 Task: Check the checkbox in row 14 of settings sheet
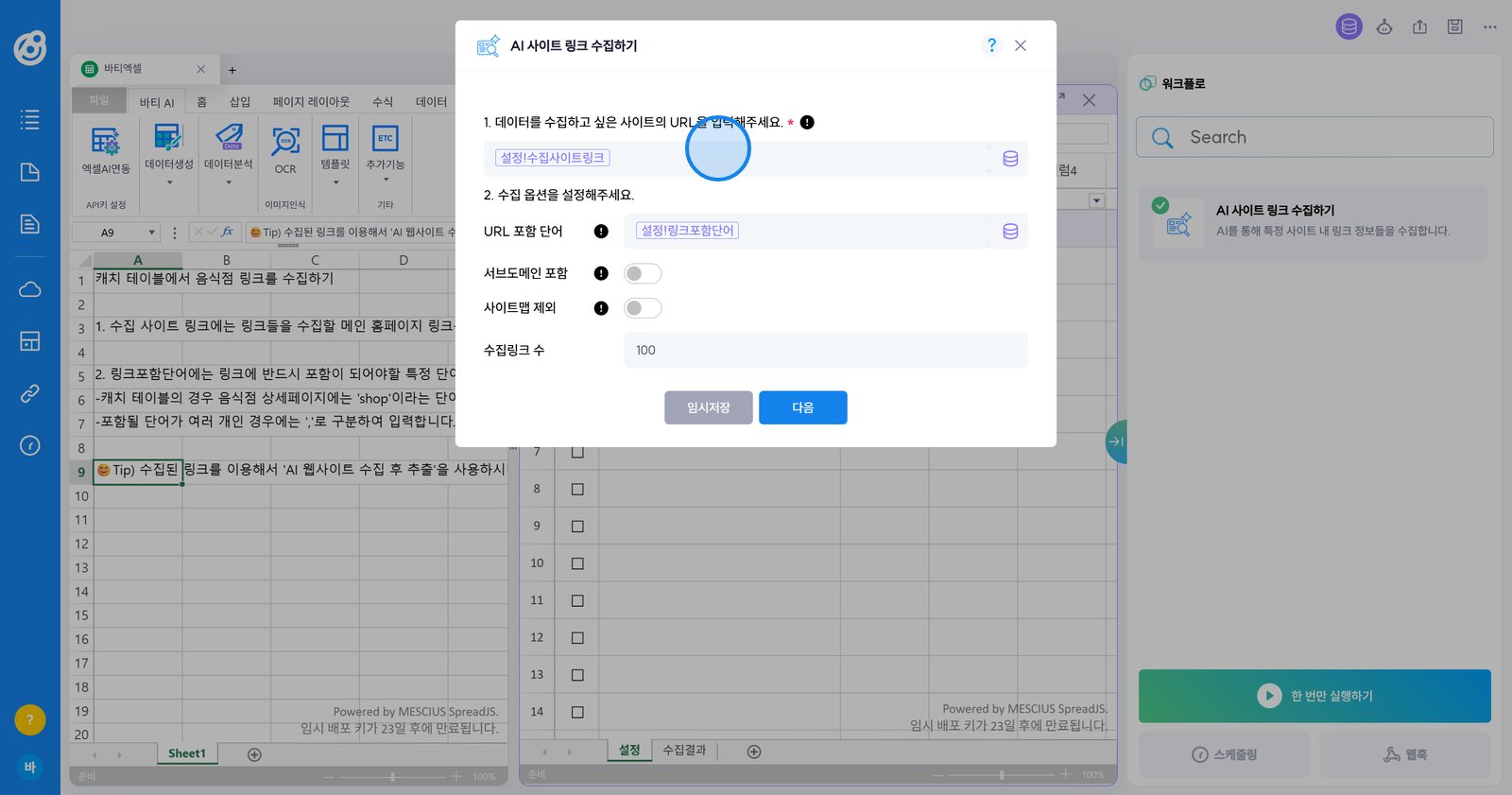pos(577,713)
